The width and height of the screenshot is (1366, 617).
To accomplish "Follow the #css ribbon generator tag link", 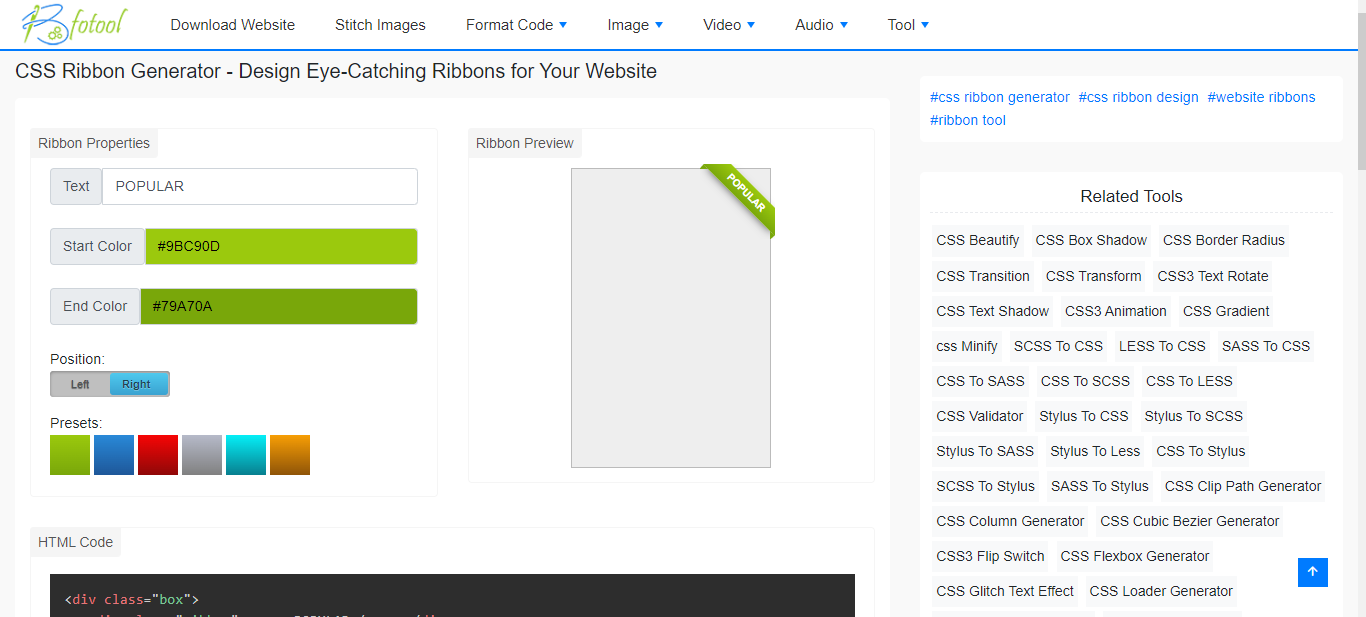I will point(999,97).
